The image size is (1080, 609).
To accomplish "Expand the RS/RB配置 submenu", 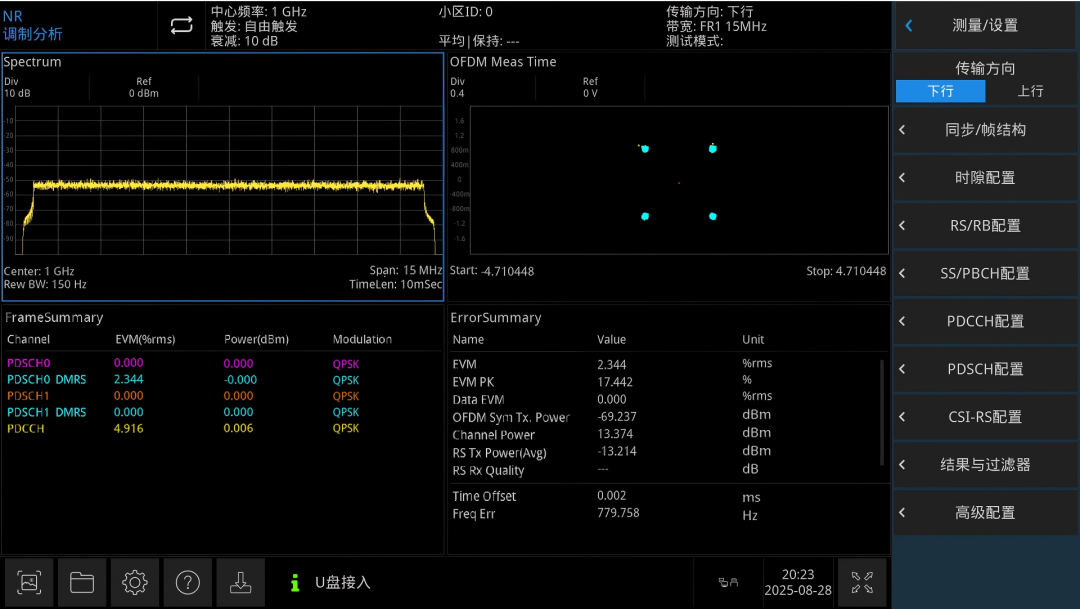I will pos(985,225).
